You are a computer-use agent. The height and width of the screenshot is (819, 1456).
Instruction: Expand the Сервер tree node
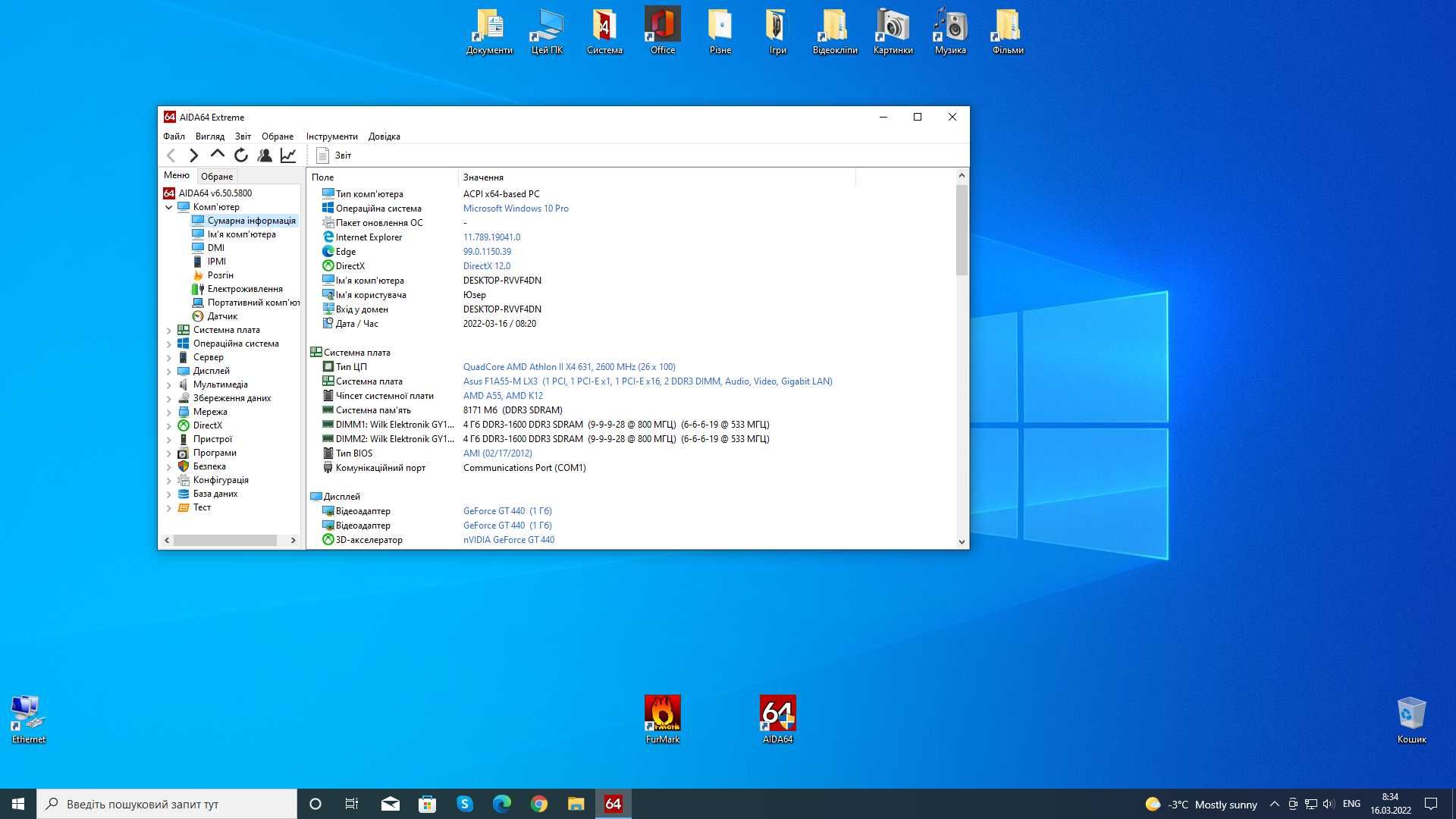point(168,357)
